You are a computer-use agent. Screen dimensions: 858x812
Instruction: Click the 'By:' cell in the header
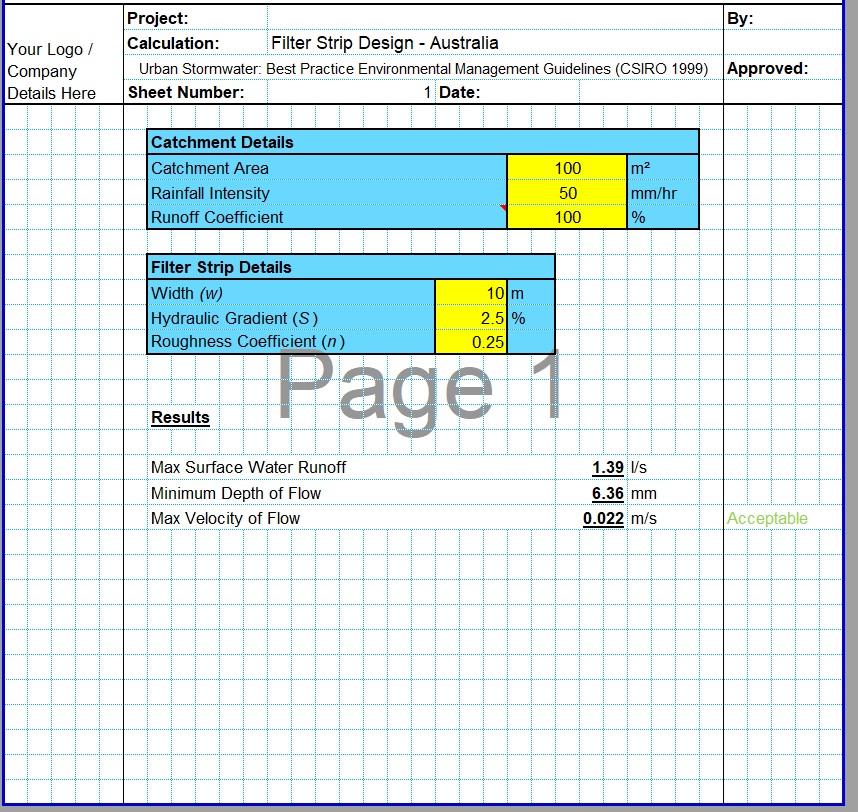tap(740, 19)
